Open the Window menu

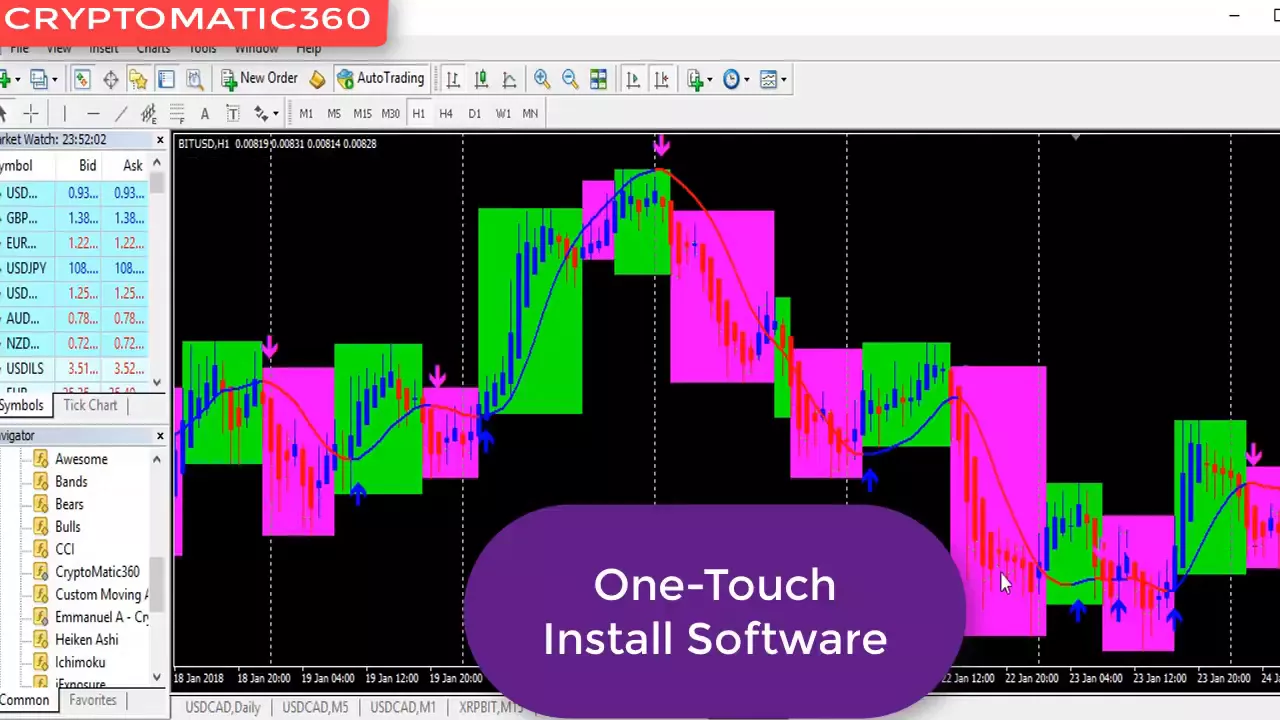point(256,48)
